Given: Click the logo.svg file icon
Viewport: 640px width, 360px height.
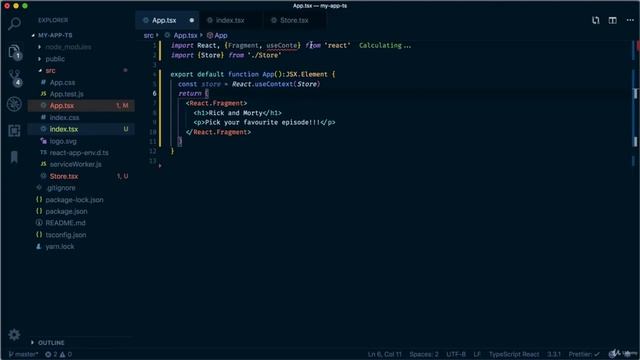Looking at the screenshot, I should click(x=43, y=141).
